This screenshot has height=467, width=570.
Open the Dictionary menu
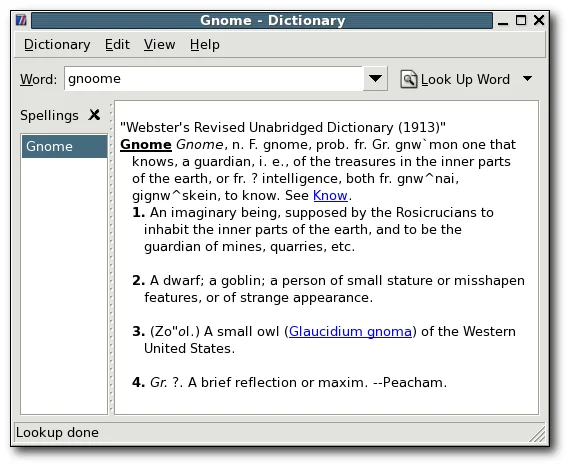(x=57, y=45)
